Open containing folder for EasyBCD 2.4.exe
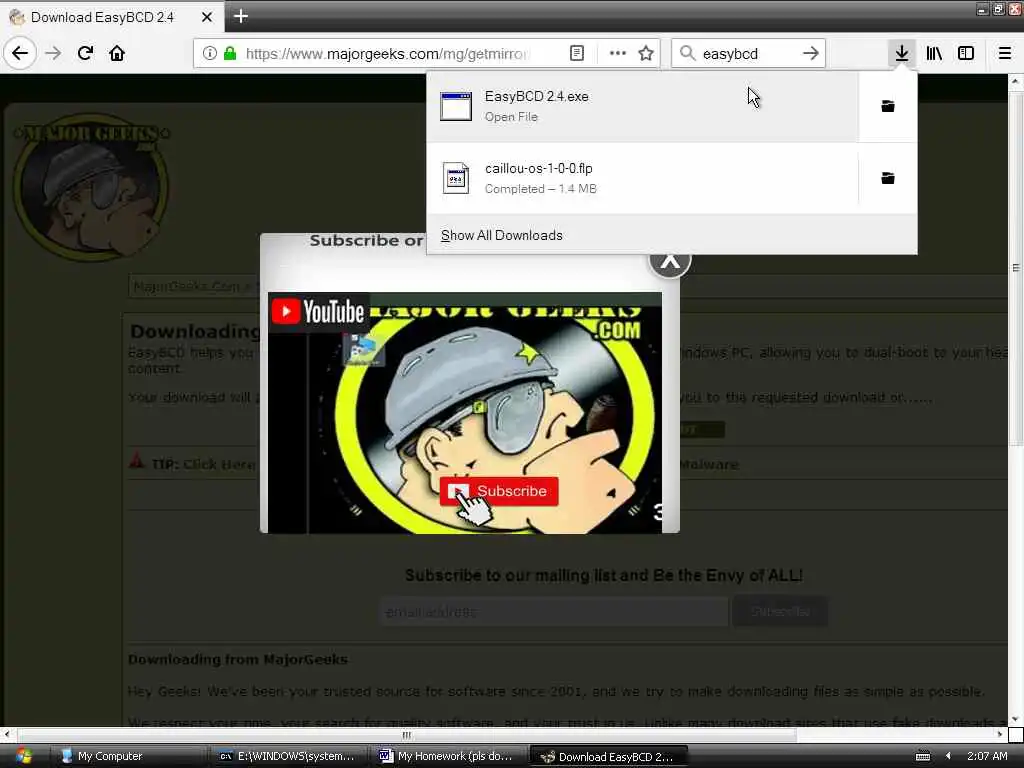Screen dimensions: 1024x768 pyautogui.click(x=888, y=106)
